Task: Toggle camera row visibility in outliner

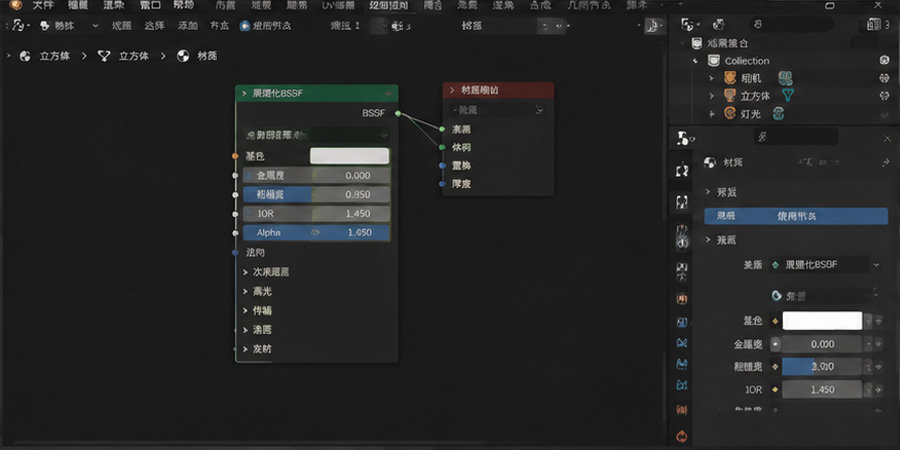Action: click(x=884, y=78)
